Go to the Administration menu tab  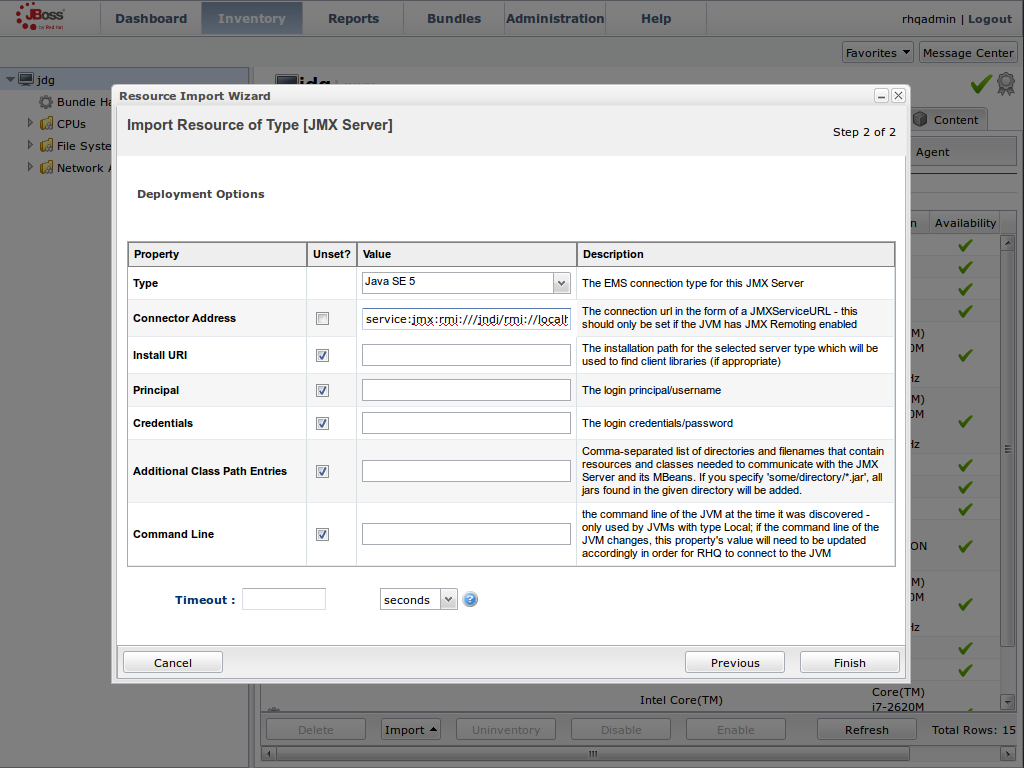[555, 18]
